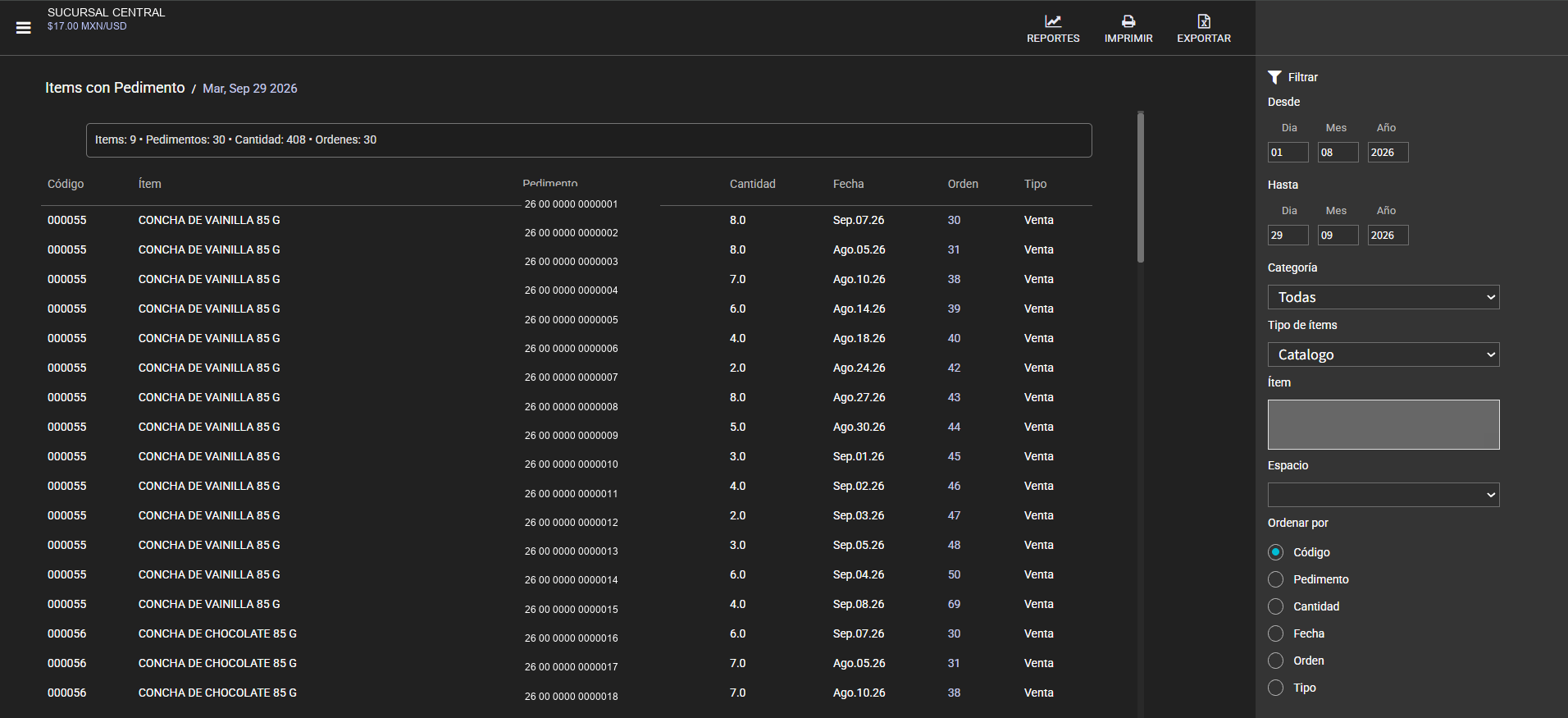This screenshot has height=718, width=1568.
Task: Open order link 42
Action: click(x=954, y=368)
